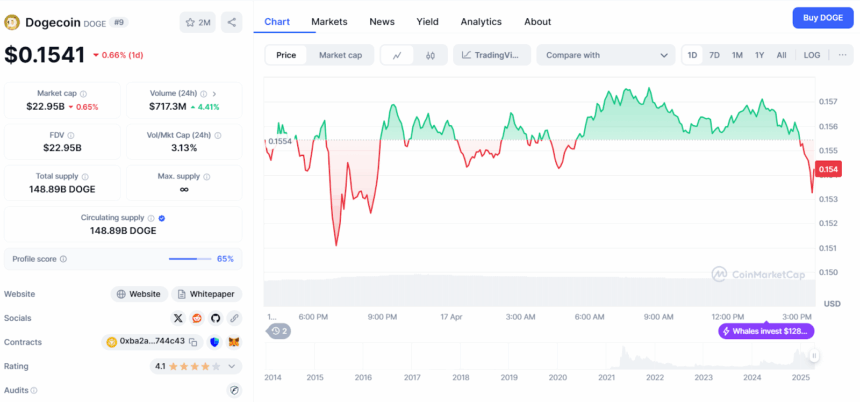
Task: Open Dogecoin's GitHub repository
Action: tap(216, 318)
